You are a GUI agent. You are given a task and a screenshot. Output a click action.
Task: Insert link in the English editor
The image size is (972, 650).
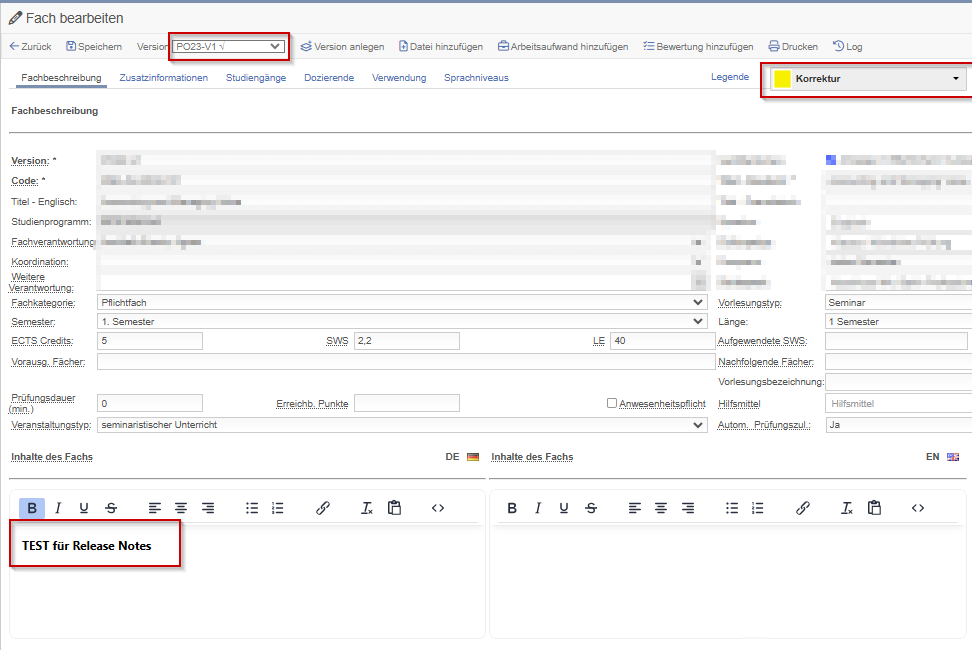point(802,508)
